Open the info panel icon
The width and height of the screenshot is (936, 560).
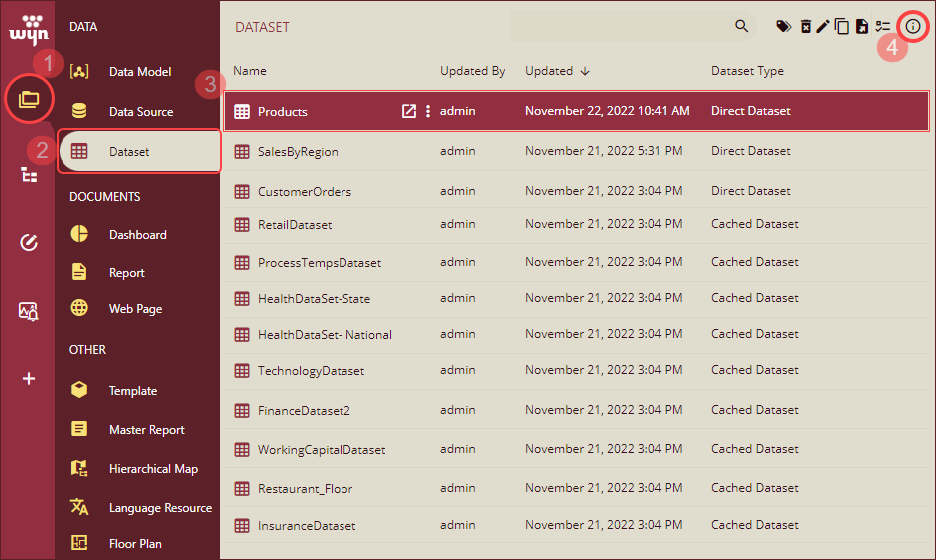point(913,26)
